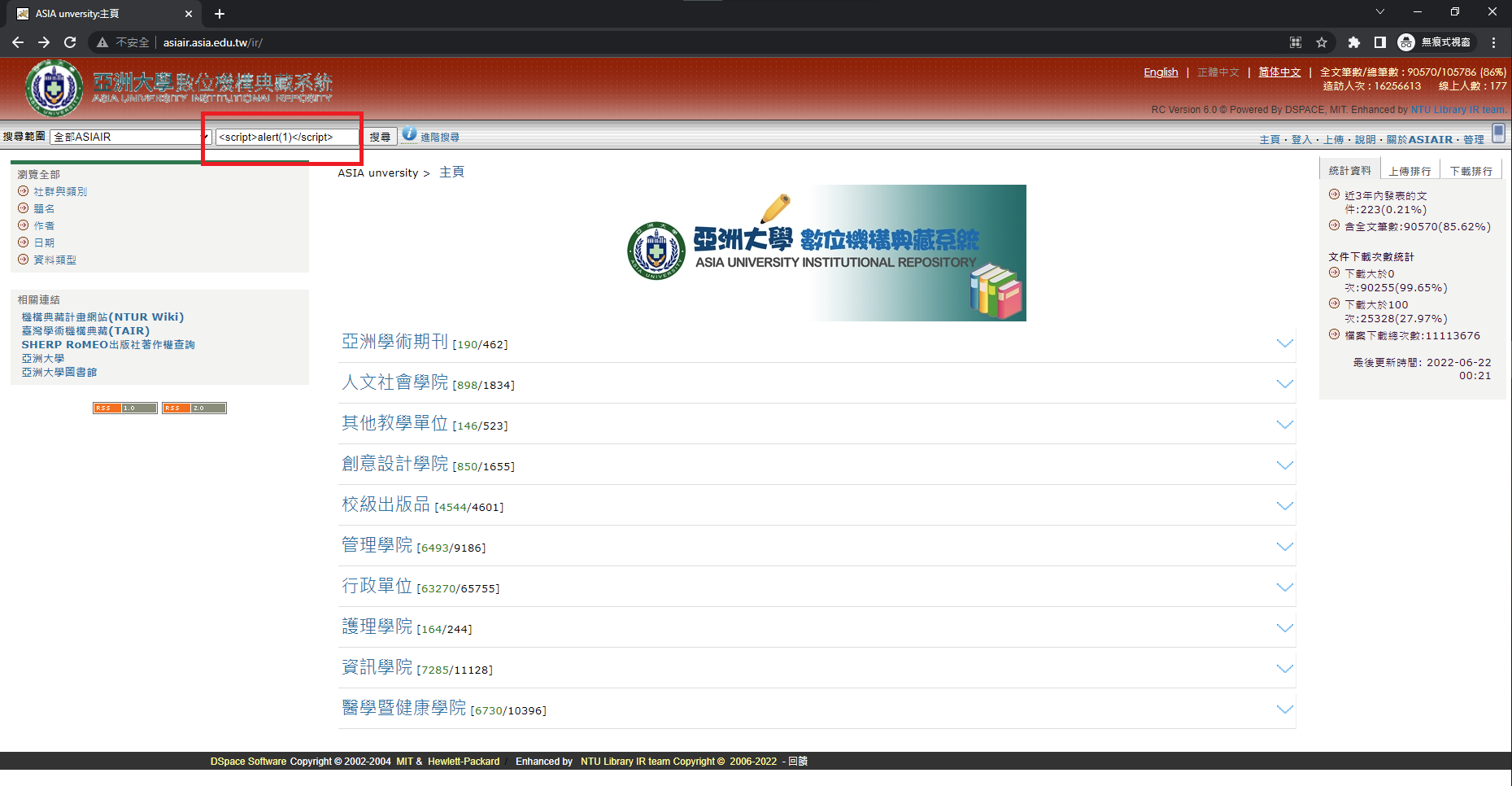Click NTU Library IR team footer link
Image resolution: width=1512 pixels, height=786 pixels.
[x=625, y=762]
